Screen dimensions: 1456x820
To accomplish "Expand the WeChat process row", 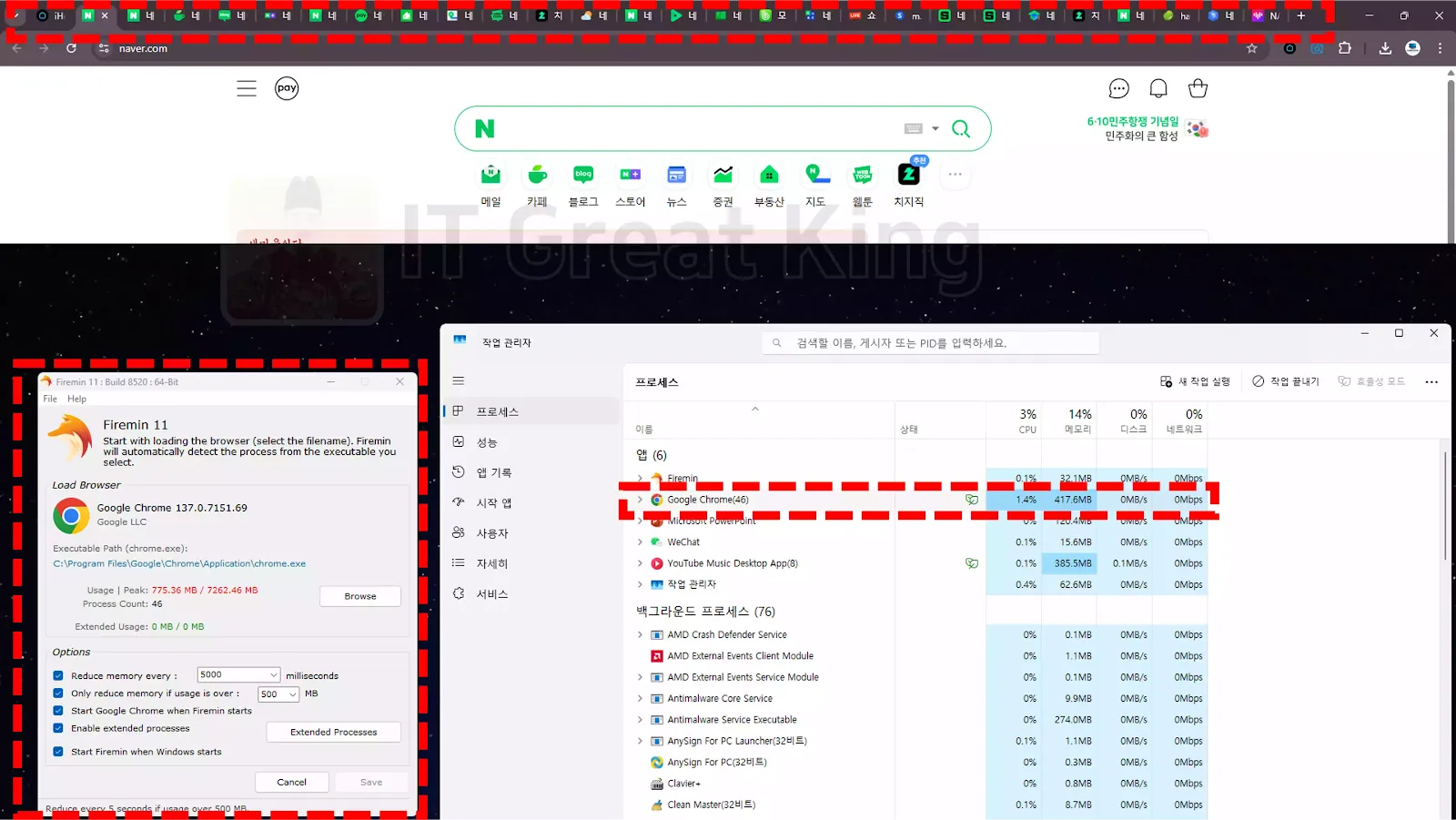I will [x=640, y=542].
